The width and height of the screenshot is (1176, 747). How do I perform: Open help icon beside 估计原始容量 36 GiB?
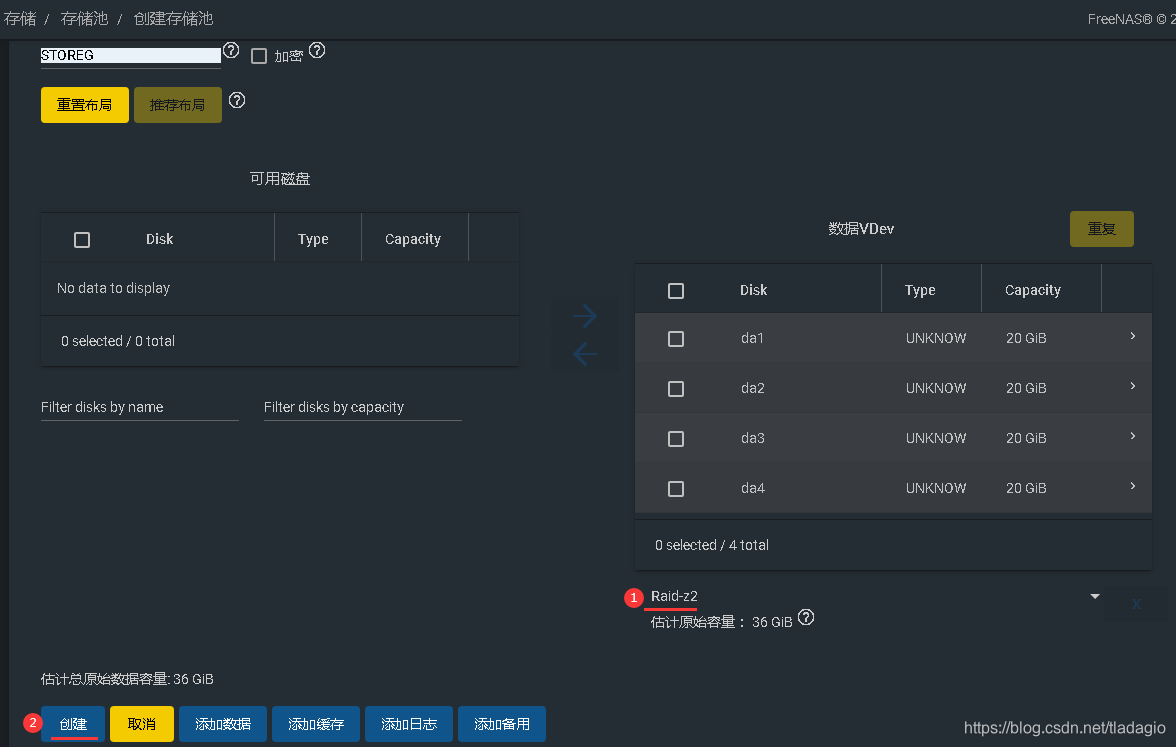pyautogui.click(x=806, y=617)
